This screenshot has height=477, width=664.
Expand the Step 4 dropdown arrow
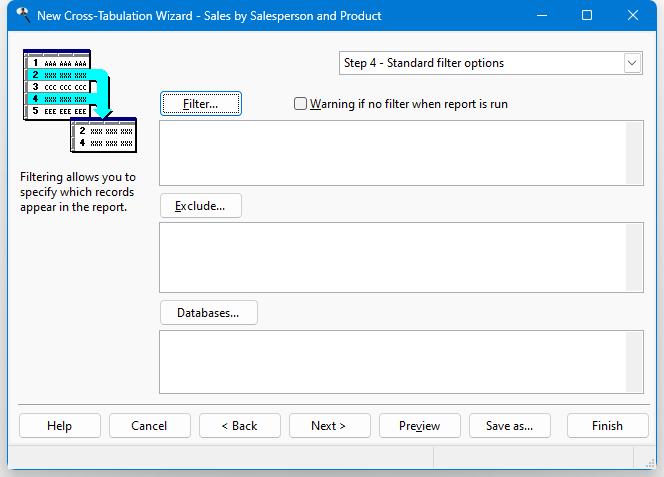pos(632,63)
